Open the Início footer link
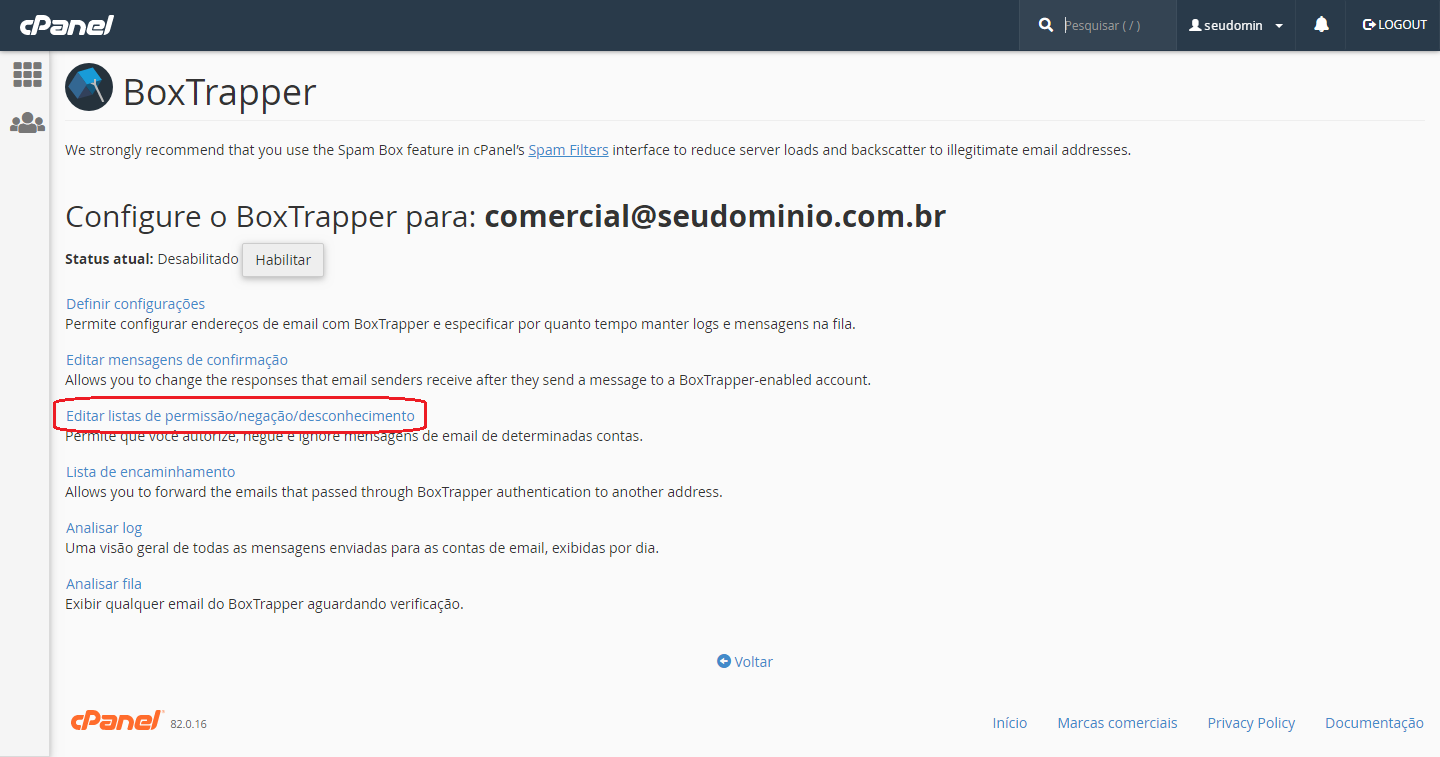The width and height of the screenshot is (1440, 757). coord(1010,723)
